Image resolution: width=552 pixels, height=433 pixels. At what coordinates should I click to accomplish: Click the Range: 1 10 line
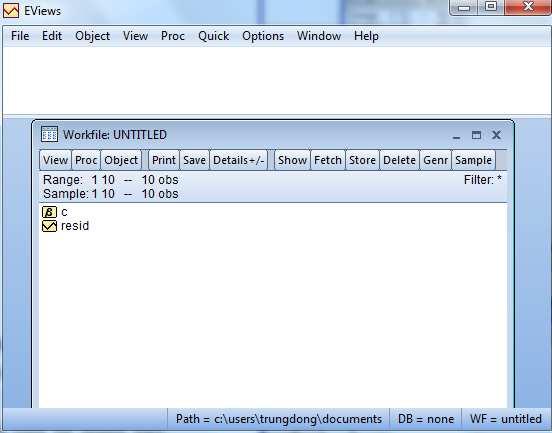click(111, 180)
